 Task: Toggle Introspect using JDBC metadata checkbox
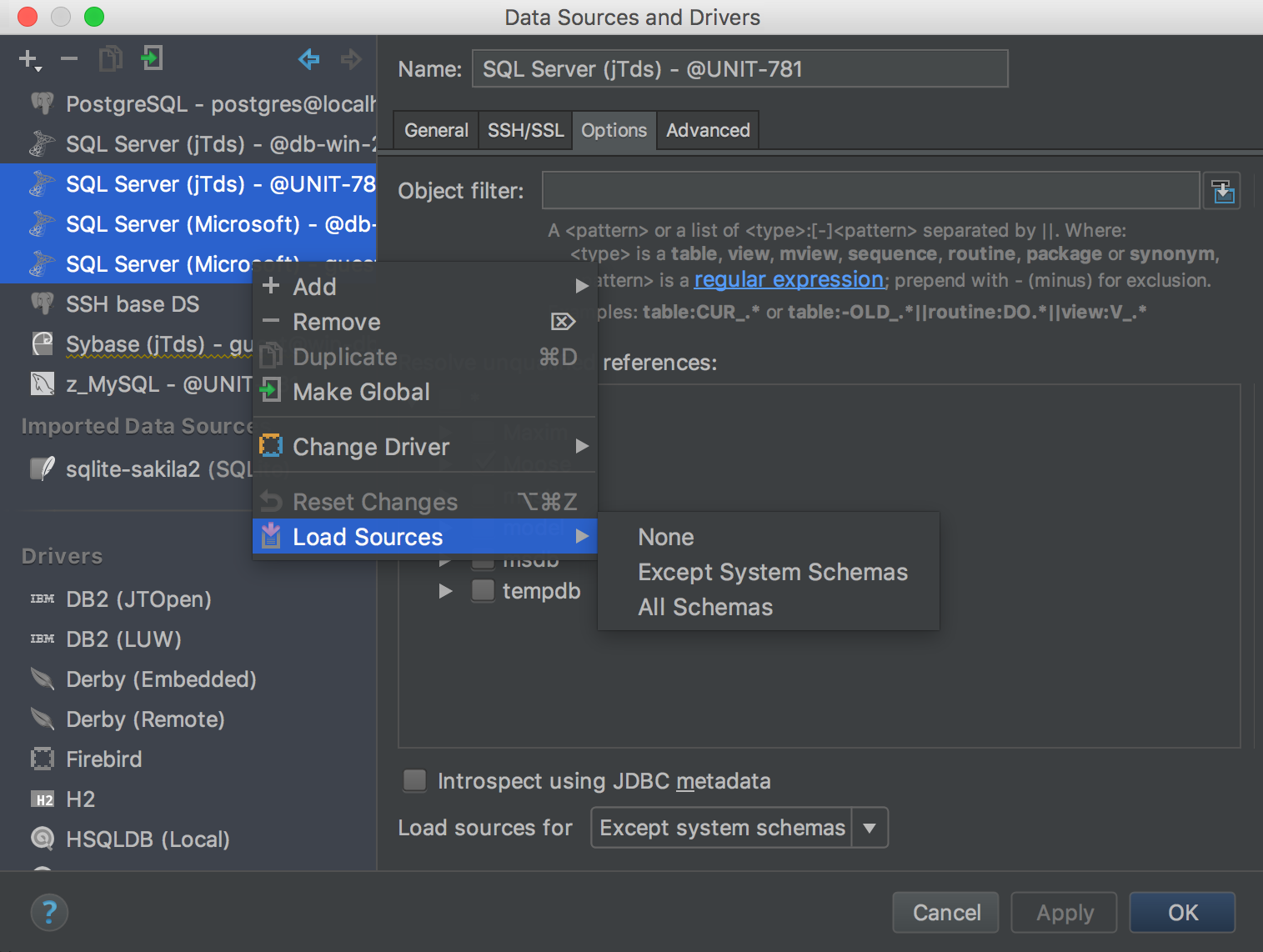tap(414, 780)
